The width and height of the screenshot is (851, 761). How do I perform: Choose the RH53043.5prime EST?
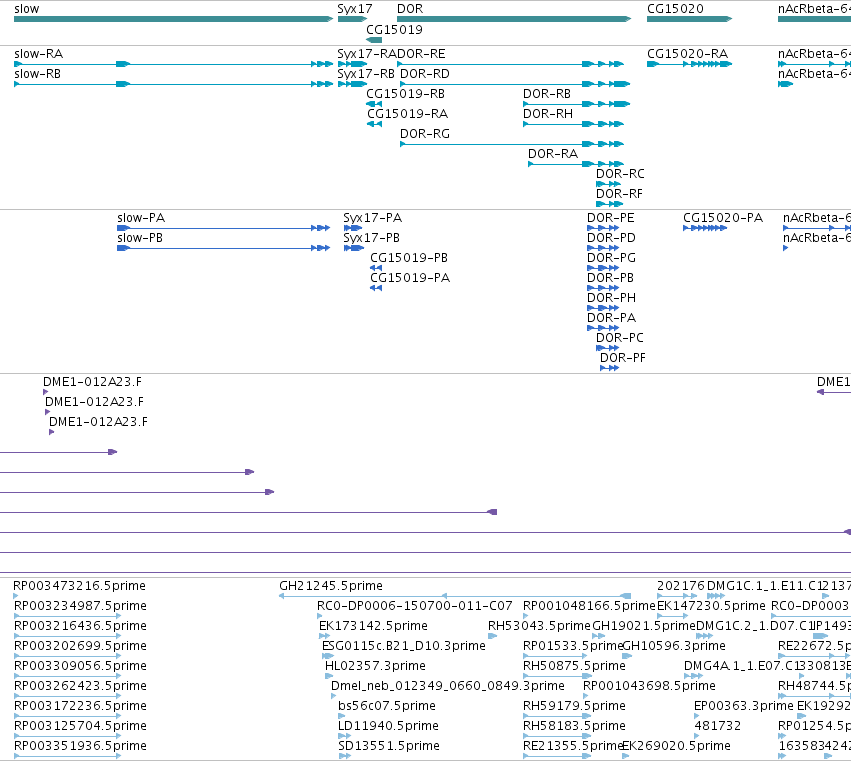492,636
